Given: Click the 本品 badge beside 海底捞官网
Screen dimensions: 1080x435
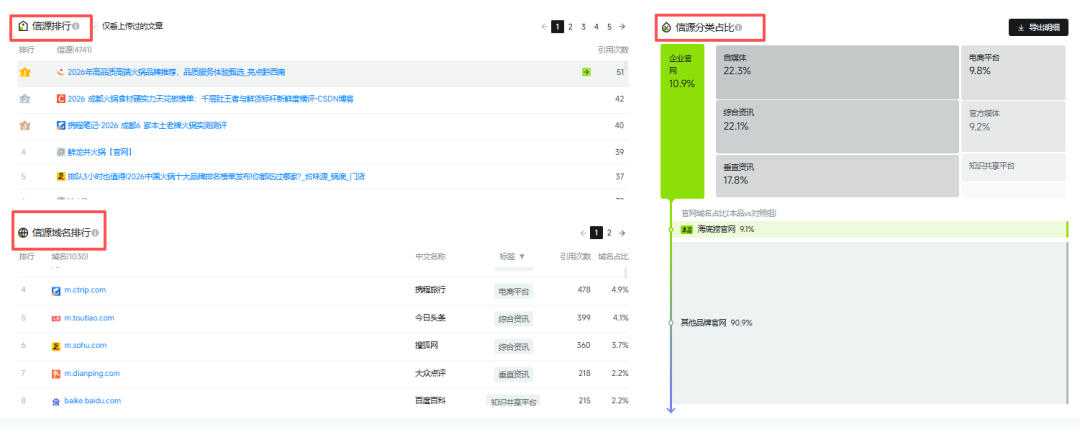Looking at the screenshot, I should click(x=687, y=230).
